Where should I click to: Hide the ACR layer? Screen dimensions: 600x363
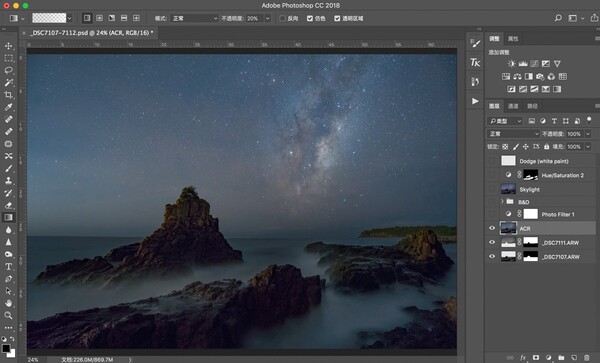[492, 228]
